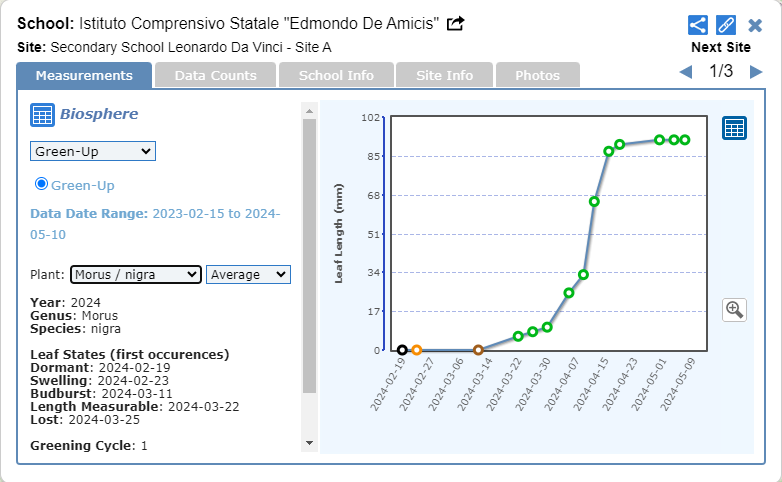Close the site popup window
This screenshot has width=782, height=482.
(x=756, y=26)
